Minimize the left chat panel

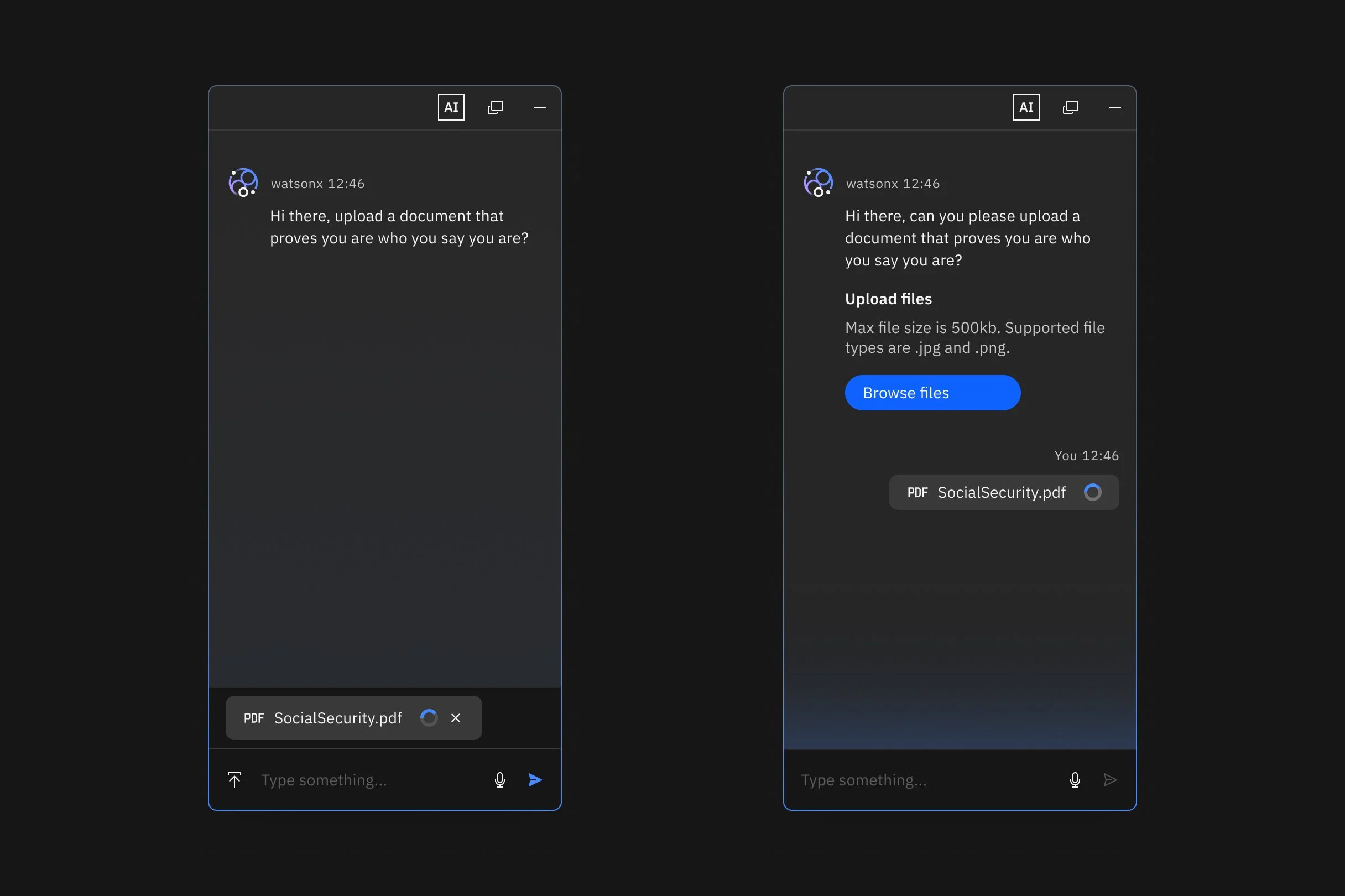[x=539, y=107]
